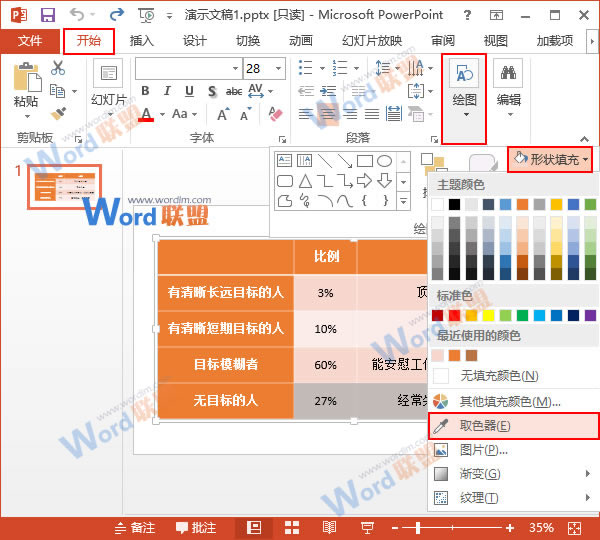
Task: Switch to slide sorter view icon
Action: (292, 528)
